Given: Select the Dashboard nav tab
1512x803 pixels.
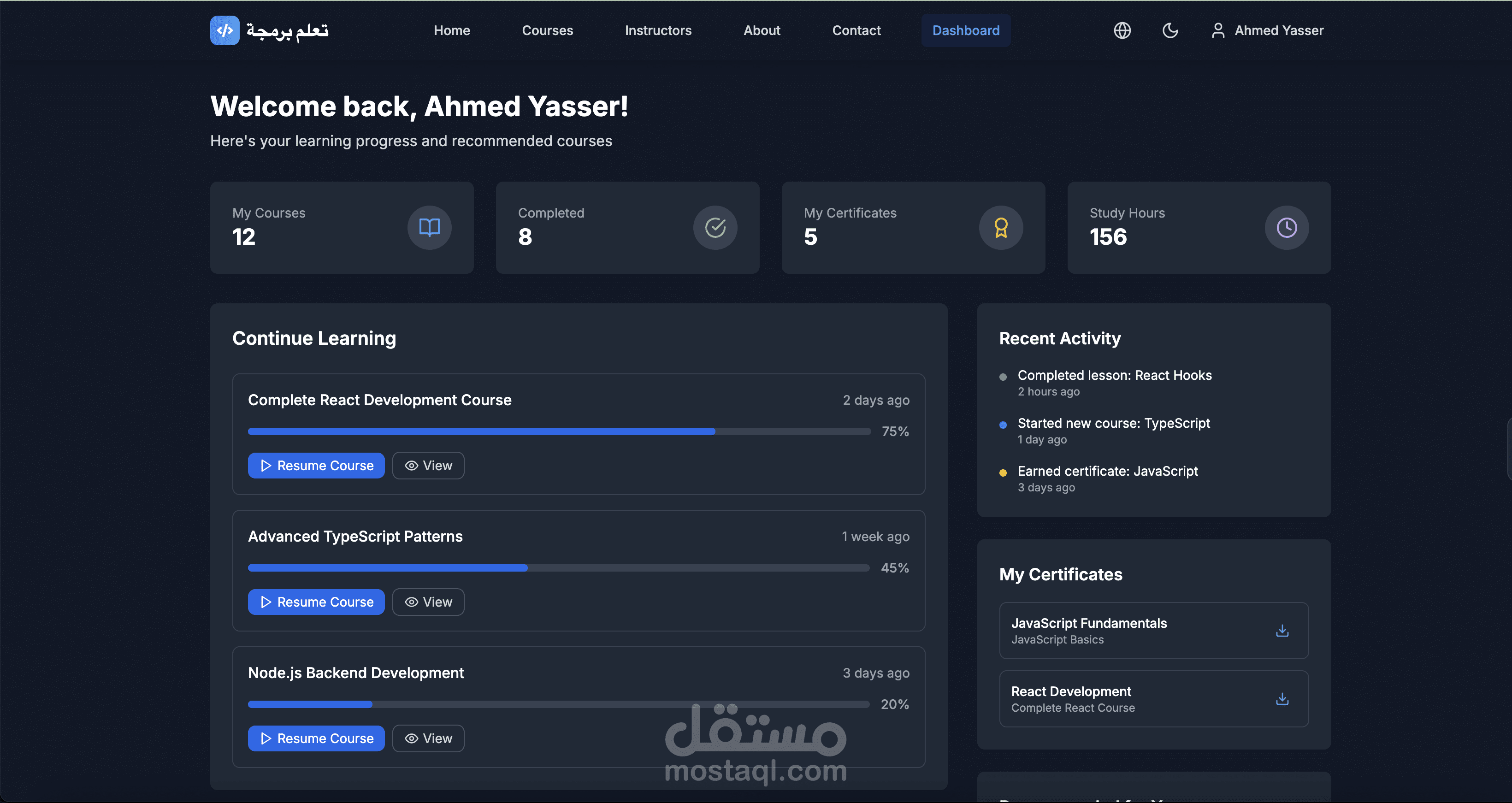Looking at the screenshot, I should point(966,30).
